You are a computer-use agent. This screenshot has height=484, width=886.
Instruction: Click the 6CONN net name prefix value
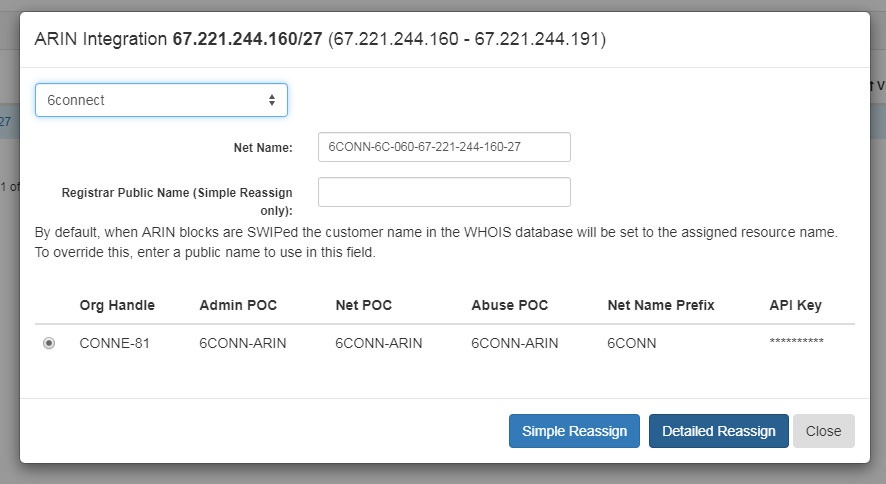pyautogui.click(x=632, y=343)
